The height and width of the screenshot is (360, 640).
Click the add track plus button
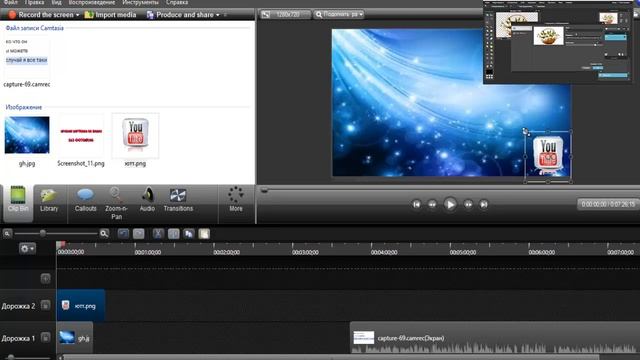(x=45, y=278)
